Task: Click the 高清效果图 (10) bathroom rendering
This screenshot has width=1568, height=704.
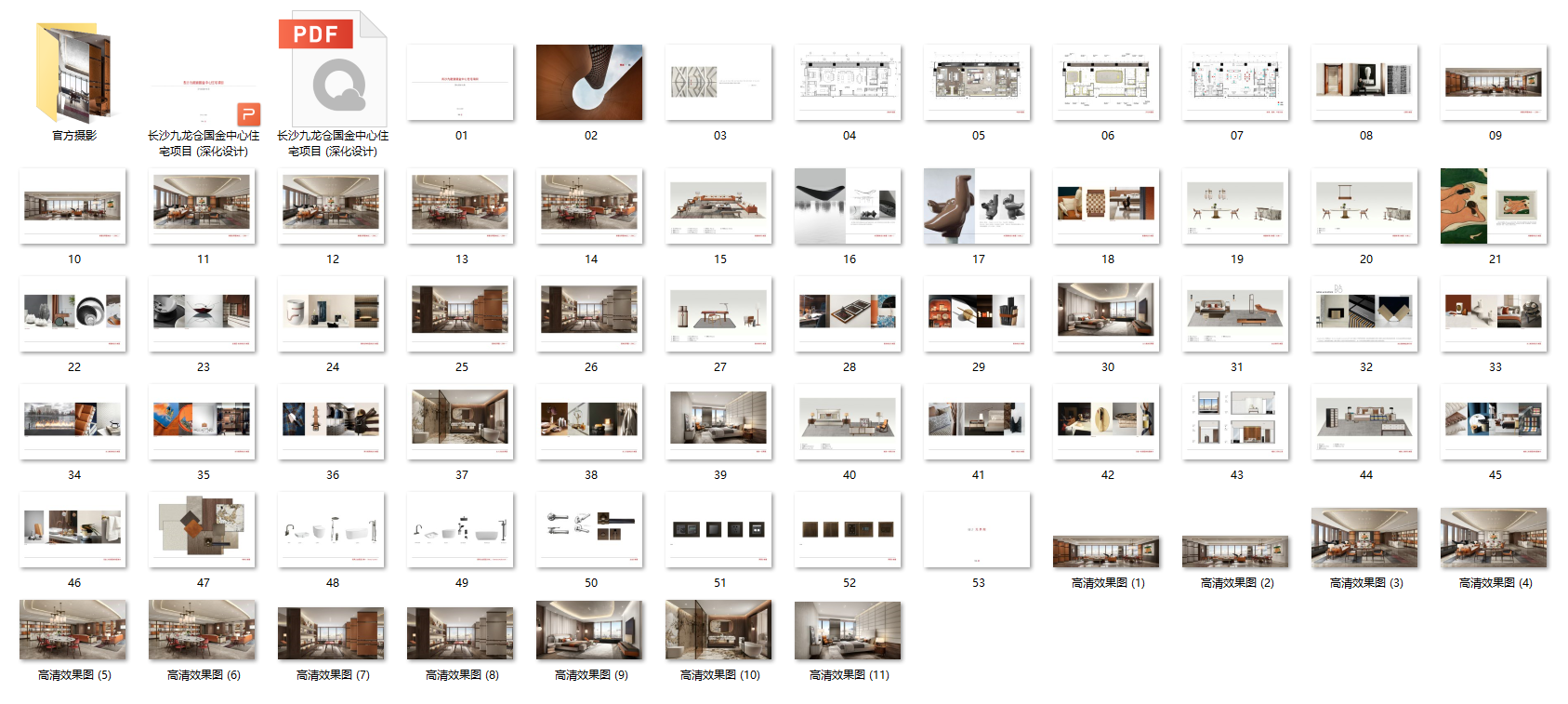Action: pos(718,631)
